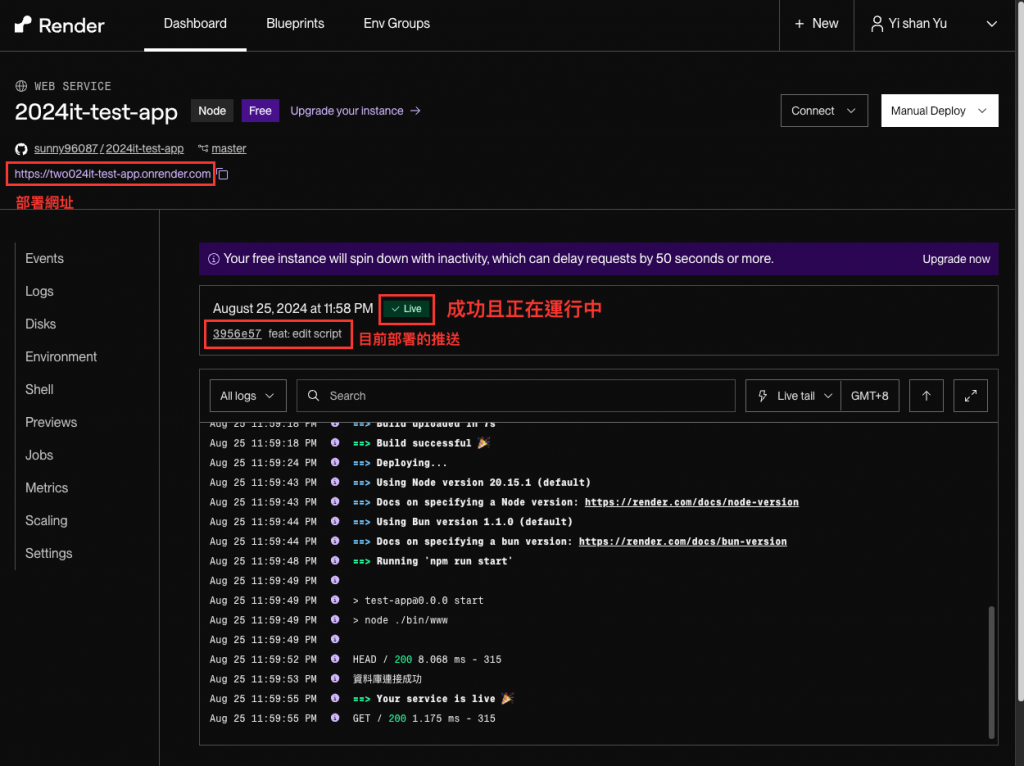Click info icon on 'Build successful' log row
Image resolution: width=1024 pixels, height=766 pixels.
(x=335, y=443)
